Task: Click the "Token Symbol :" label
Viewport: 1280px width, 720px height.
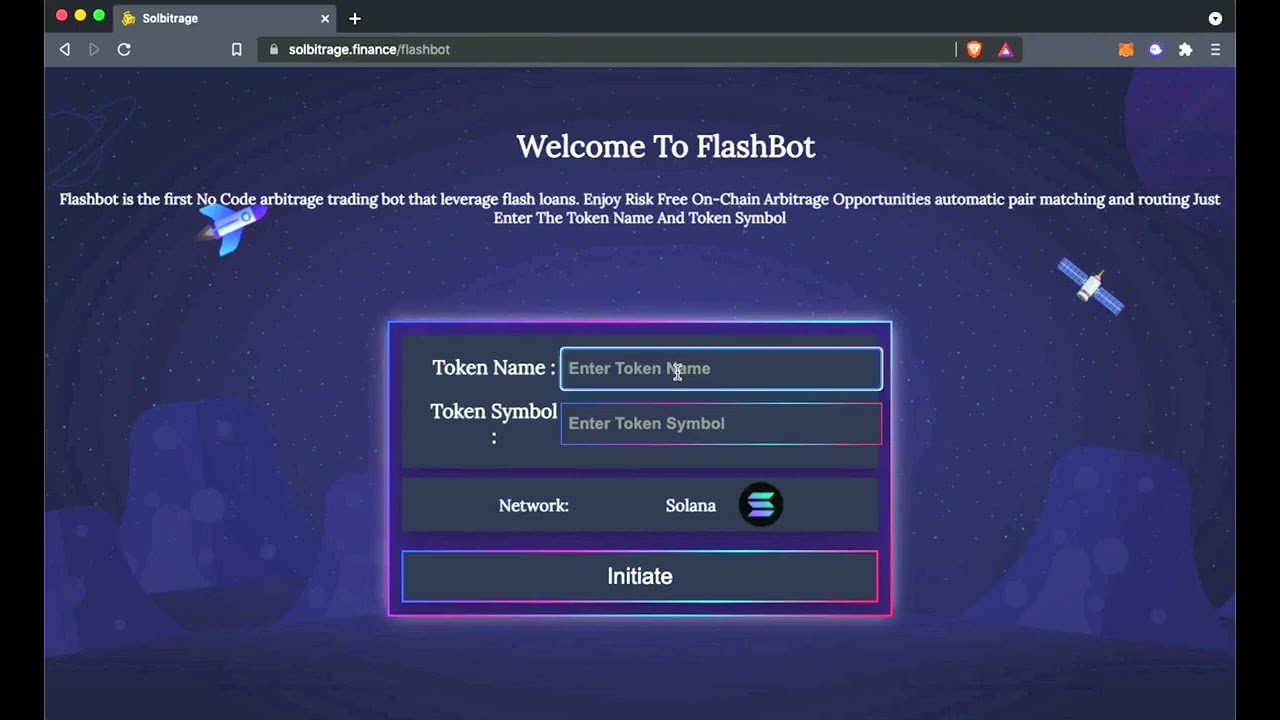Action: [x=494, y=423]
